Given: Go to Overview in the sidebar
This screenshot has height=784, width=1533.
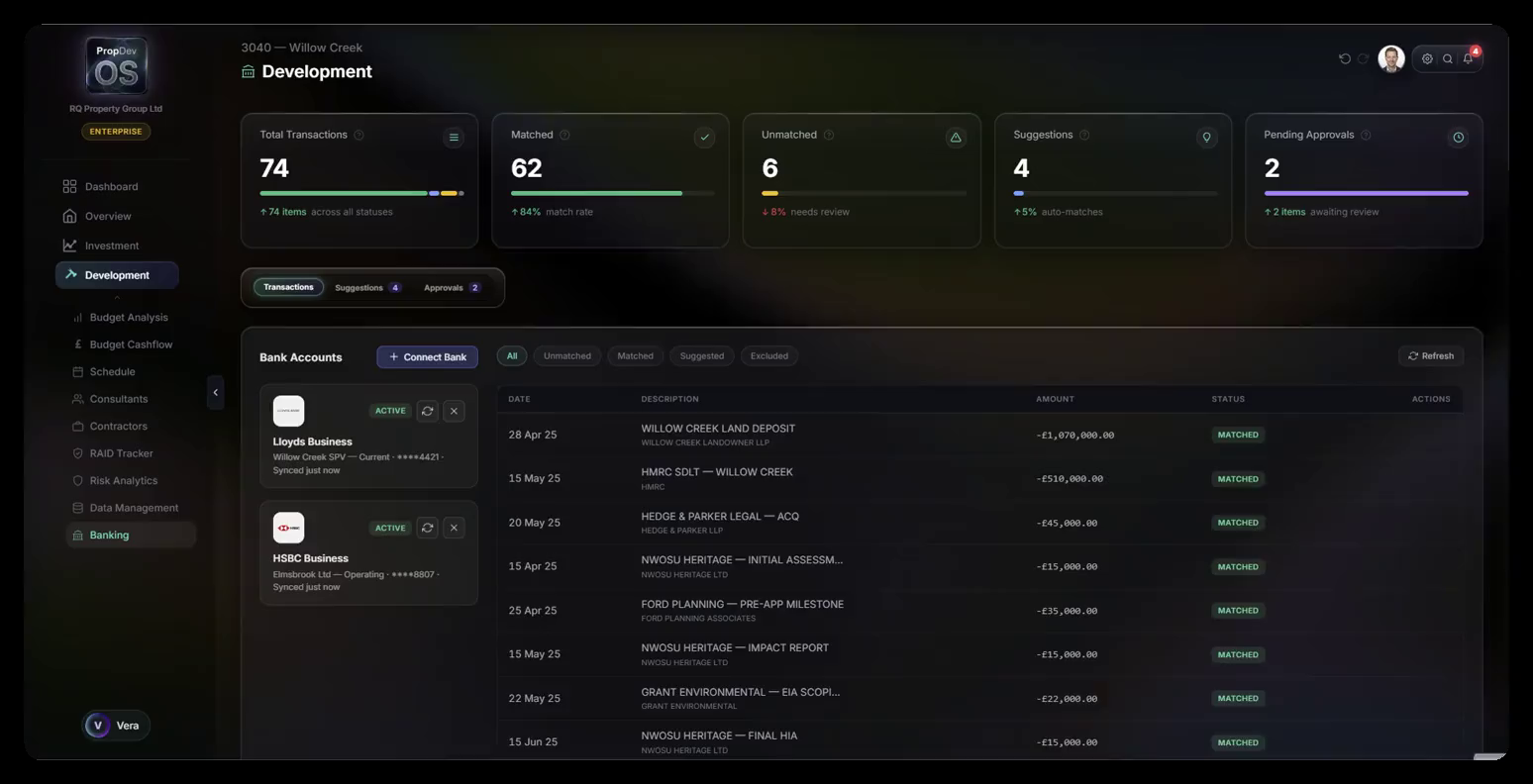Looking at the screenshot, I should point(97,216).
